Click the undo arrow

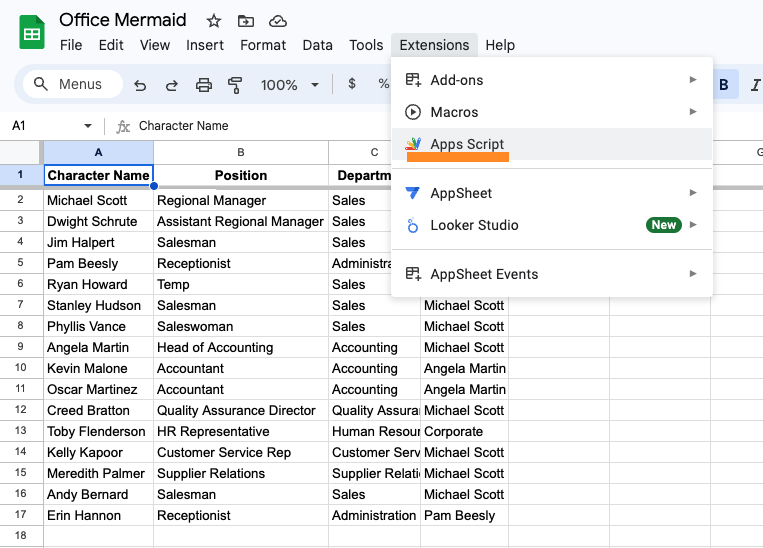140,85
